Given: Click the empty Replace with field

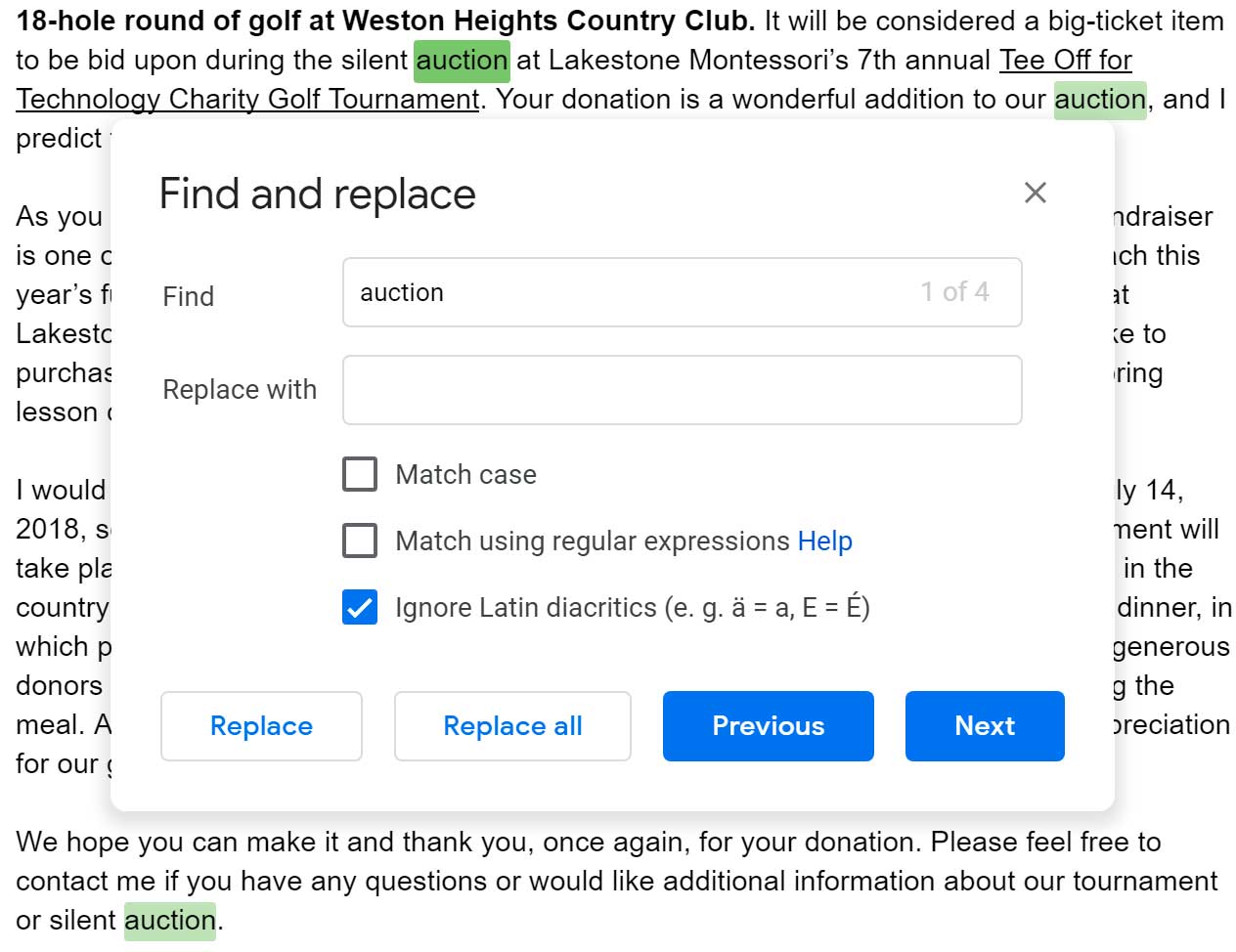Looking at the screenshot, I should point(682,390).
